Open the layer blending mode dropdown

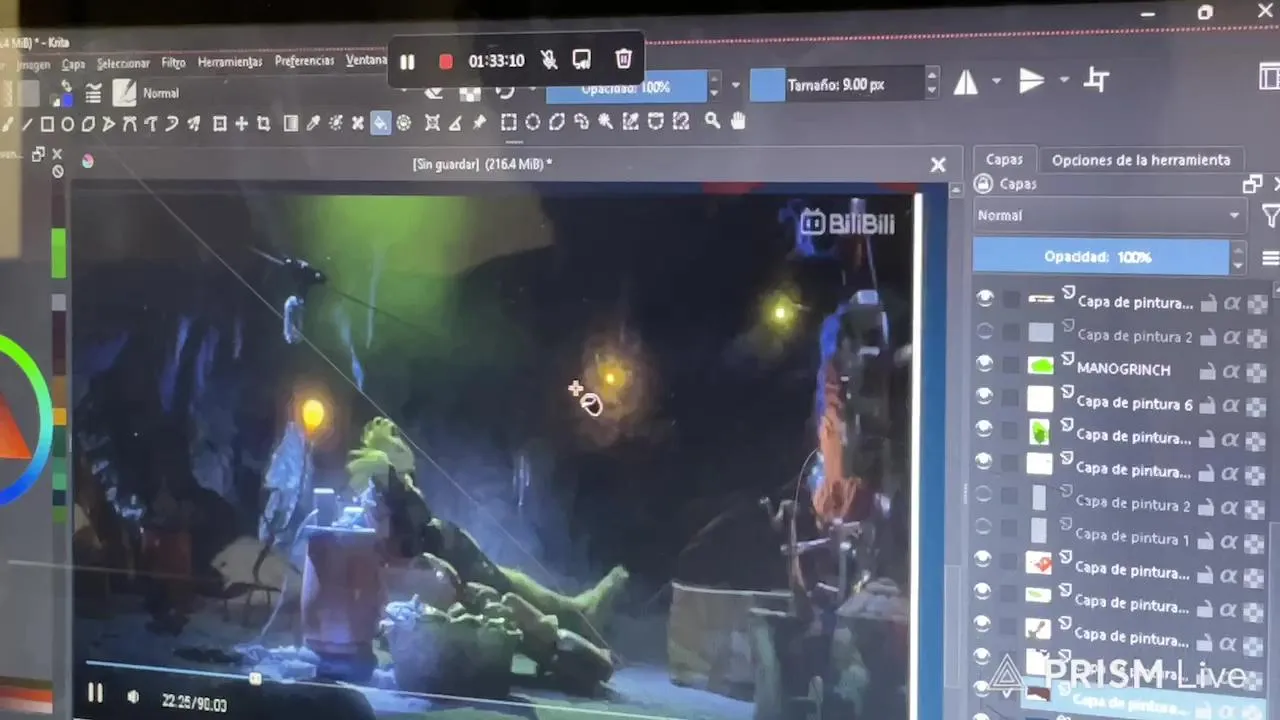pos(1109,215)
